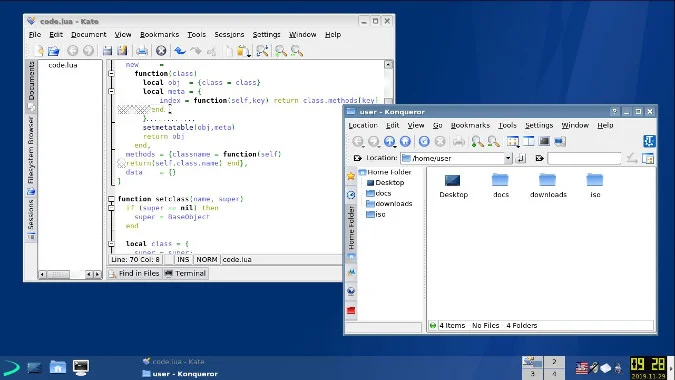Screen dimensions: 675x380
Task: Open the location history dropdown in Konqueror
Action: click(508, 158)
